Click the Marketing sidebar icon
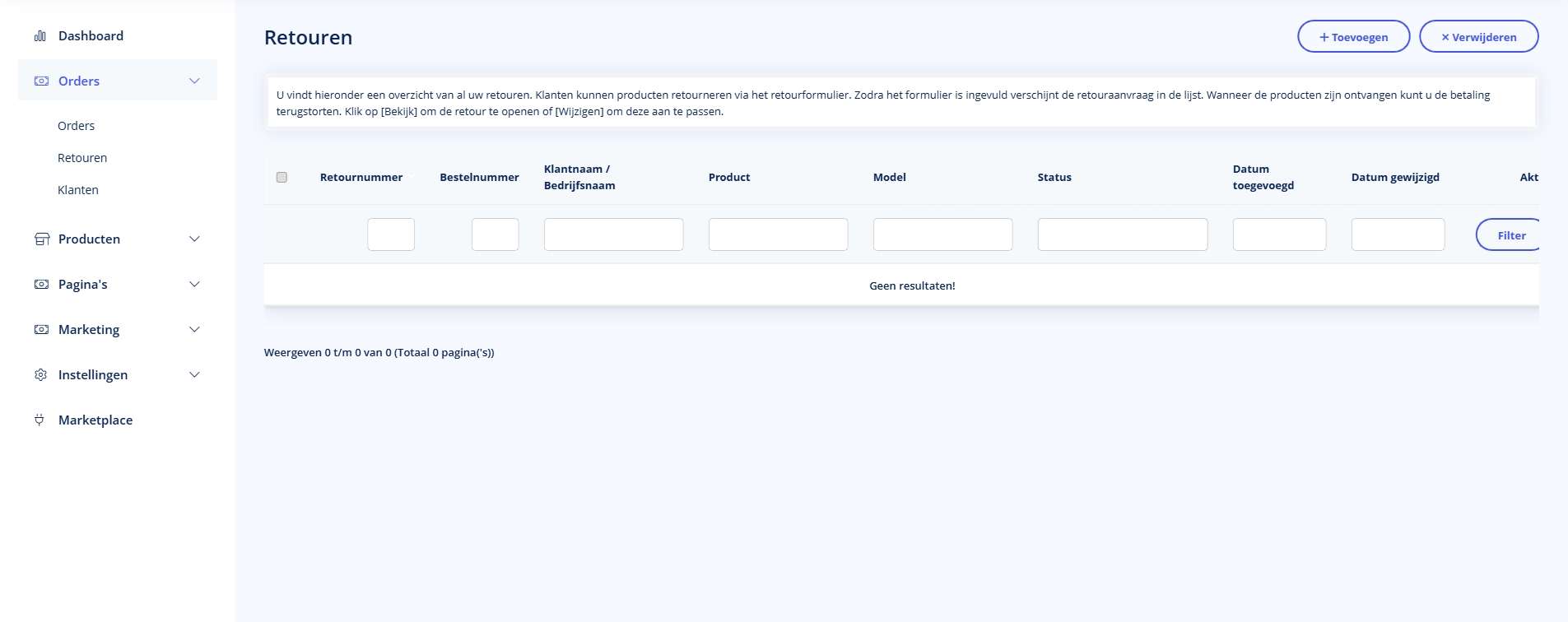Screen dimensions: 1568x622 (41, 330)
